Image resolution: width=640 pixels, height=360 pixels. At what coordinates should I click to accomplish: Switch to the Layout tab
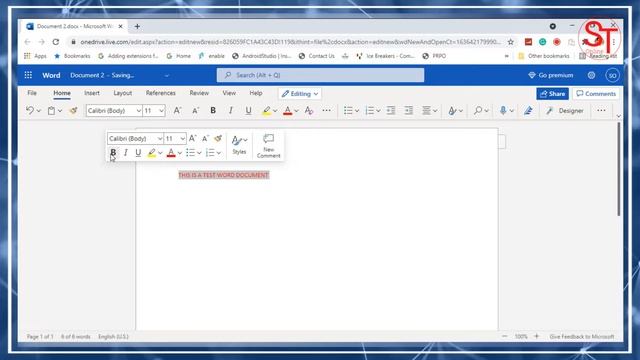(x=122, y=93)
